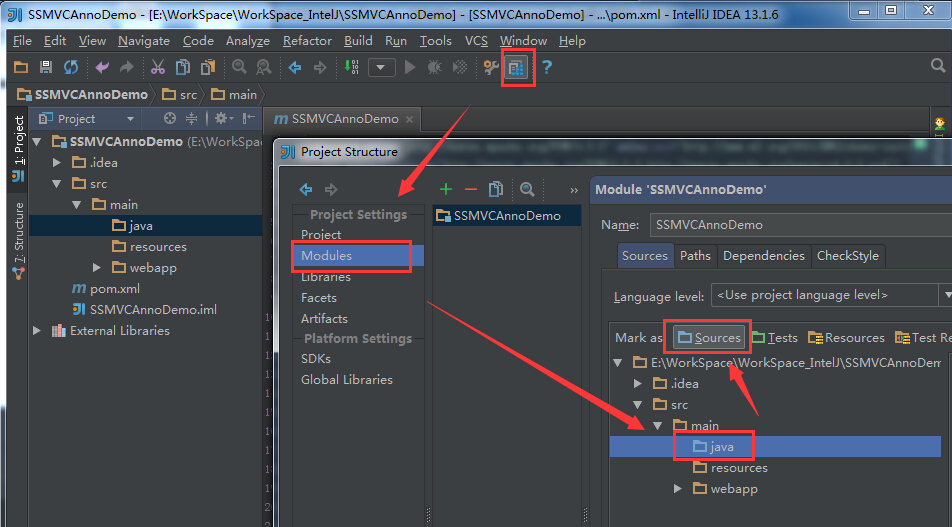Screen dimensions: 952x527
Task: Hide the Project tool window
Action: (x=248, y=118)
